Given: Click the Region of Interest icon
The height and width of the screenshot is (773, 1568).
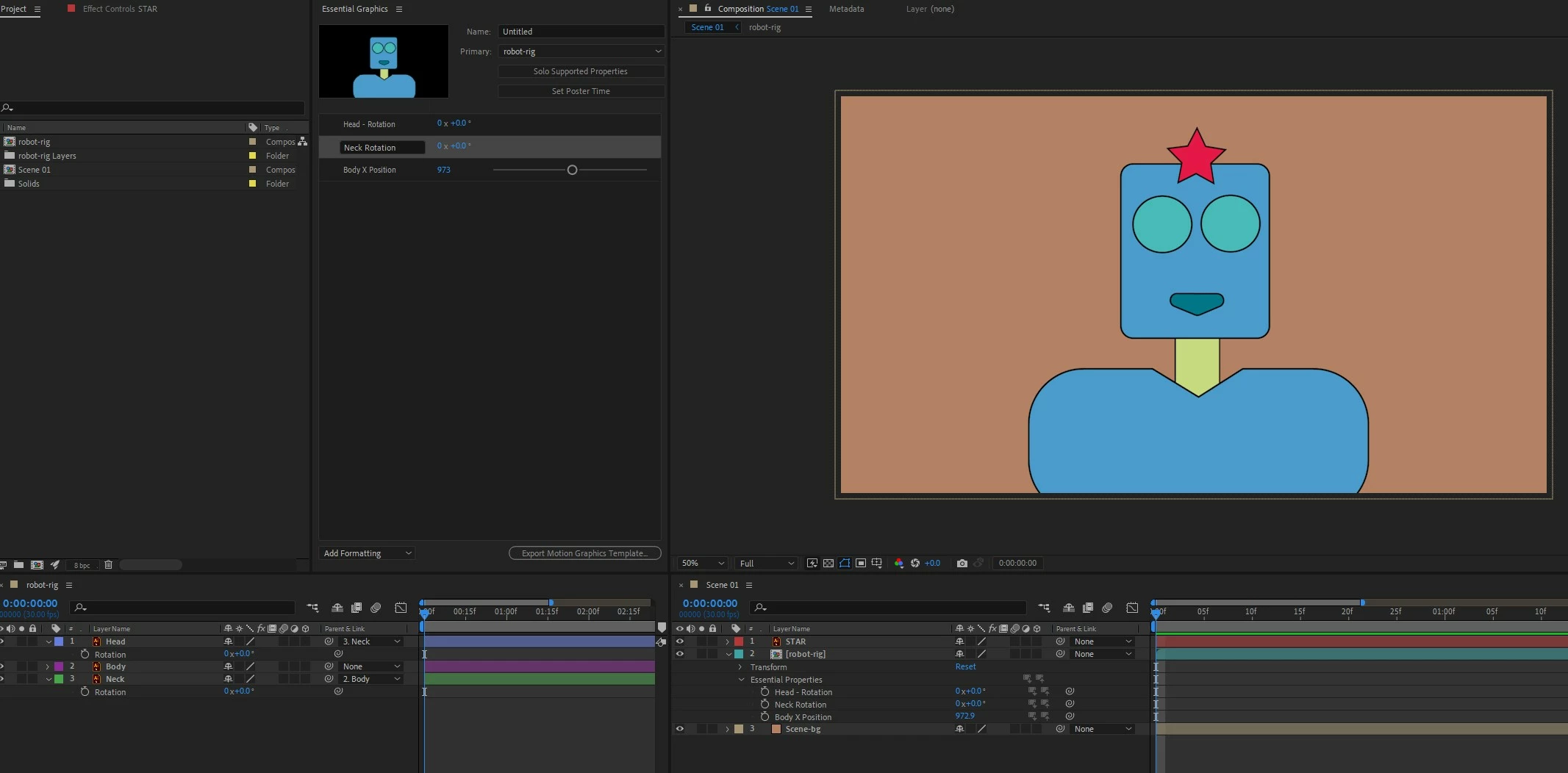Looking at the screenshot, I should point(861,563).
